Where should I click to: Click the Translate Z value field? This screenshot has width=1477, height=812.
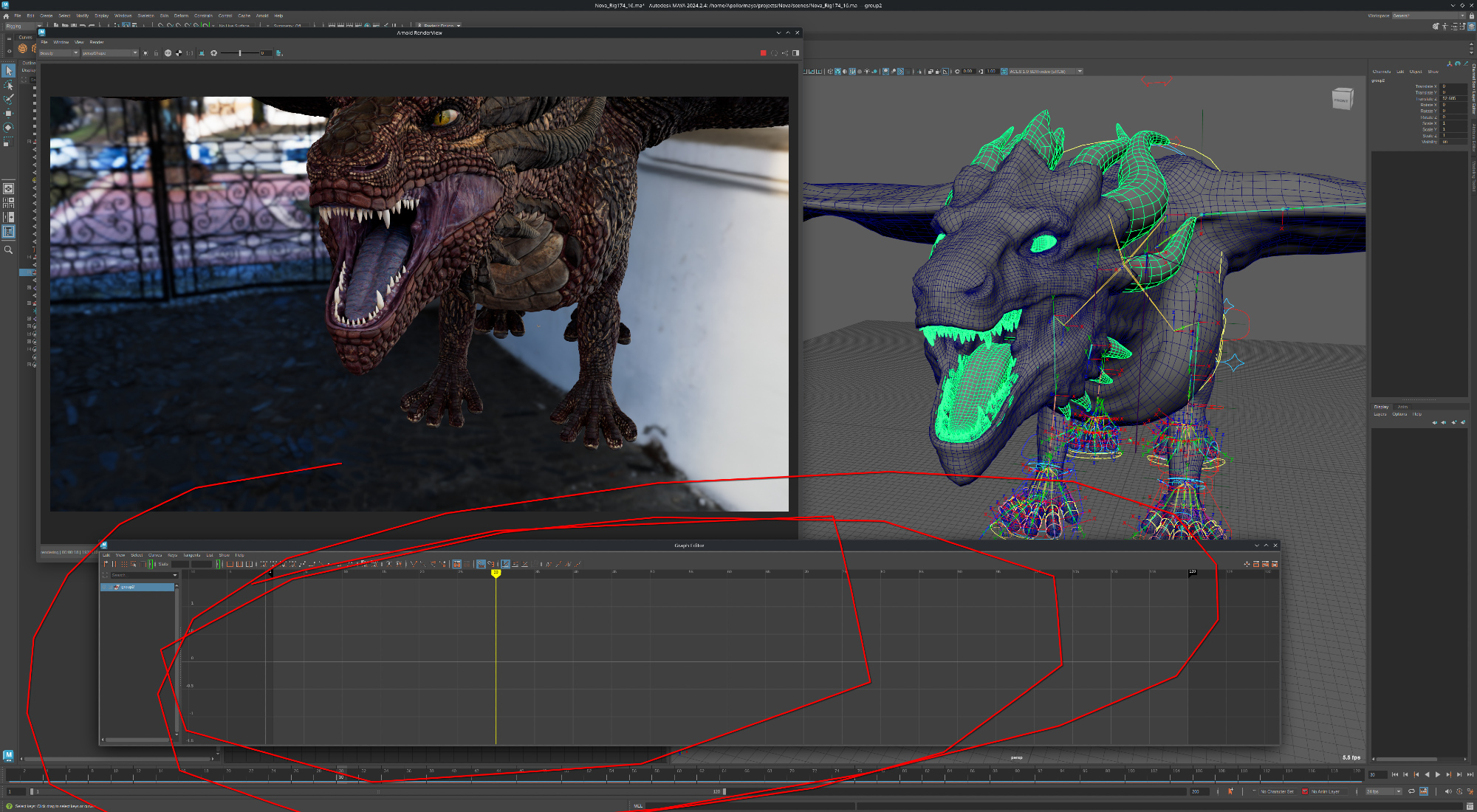(1452, 98)
